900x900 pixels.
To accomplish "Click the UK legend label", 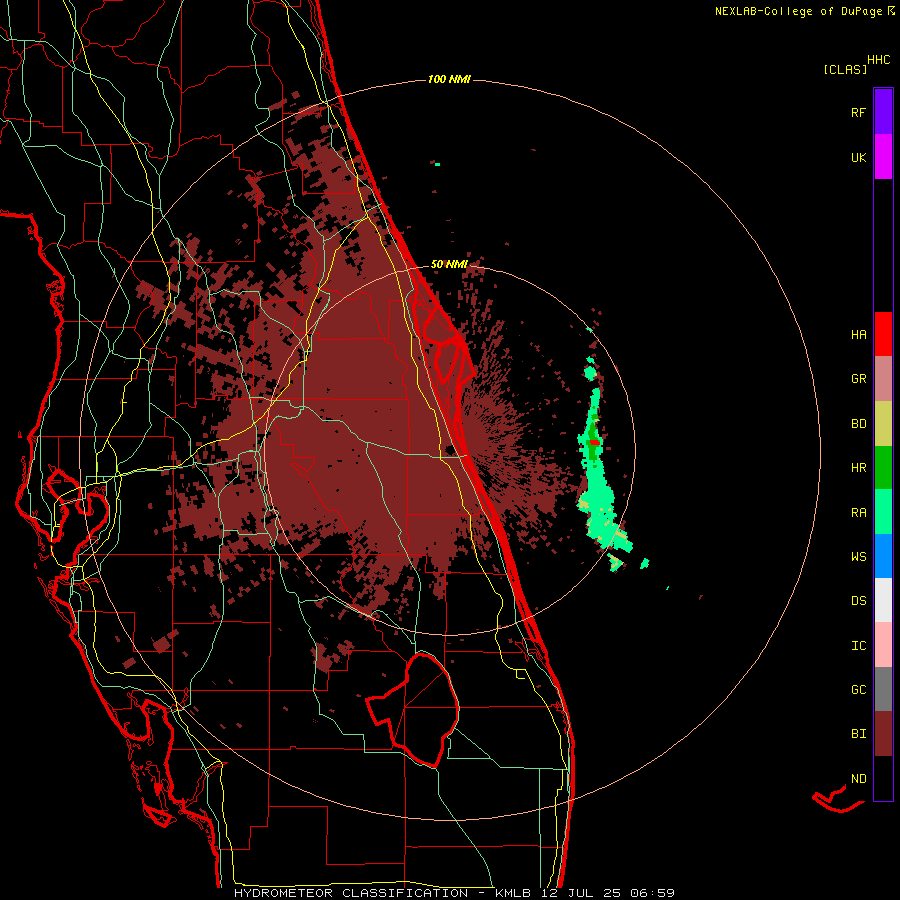I will click(858, 157).
